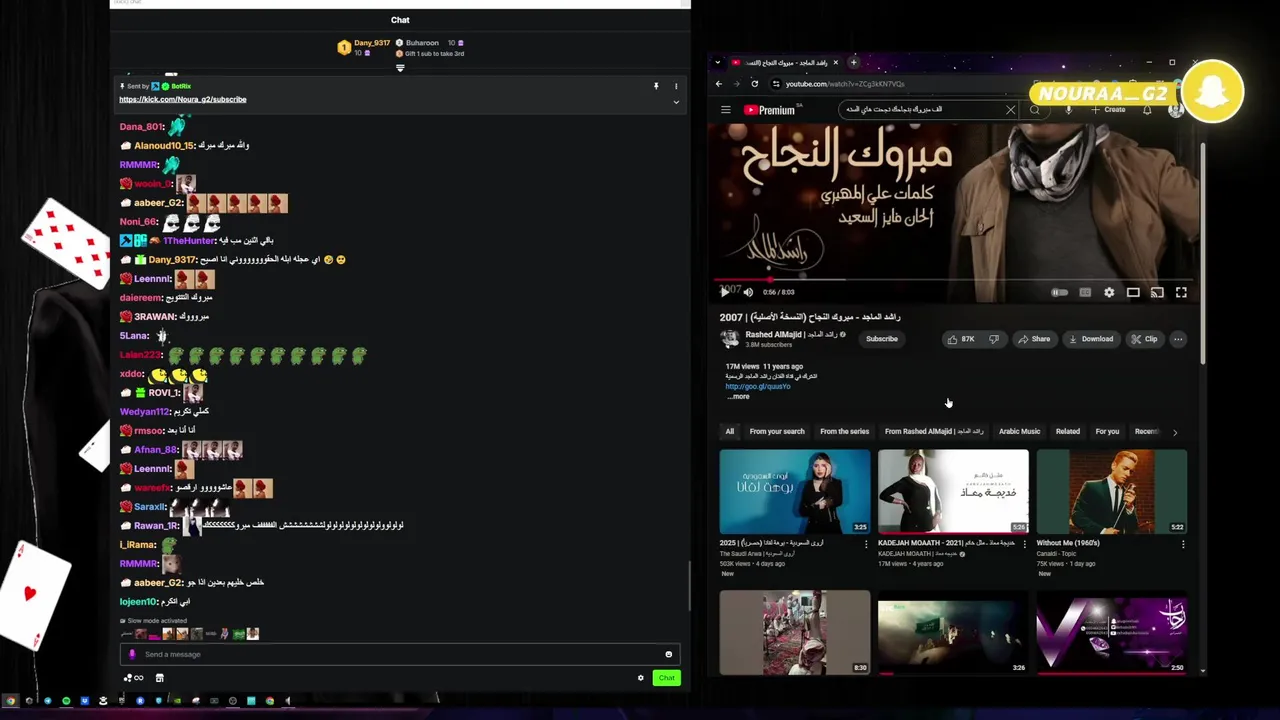Select the Related chip
1280x720 pixels.
pyautogui.click(x=1067, y=431)
